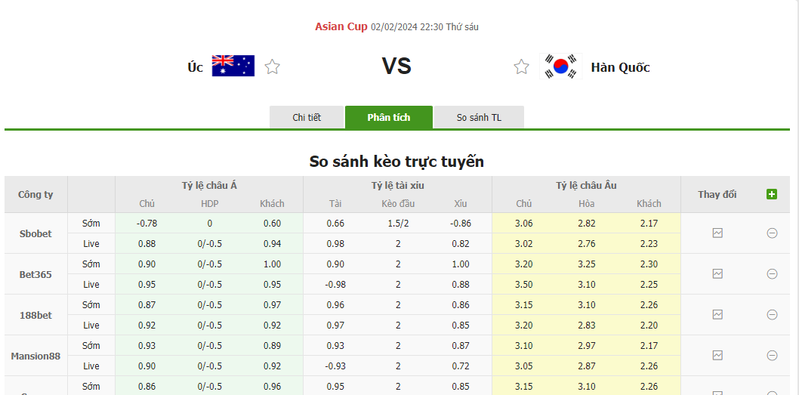Image resolution: width=799 pixels, height=395 pixels.
Task: Click Mansion88 live over odds -0.93
Action: (x=335, y=366)
